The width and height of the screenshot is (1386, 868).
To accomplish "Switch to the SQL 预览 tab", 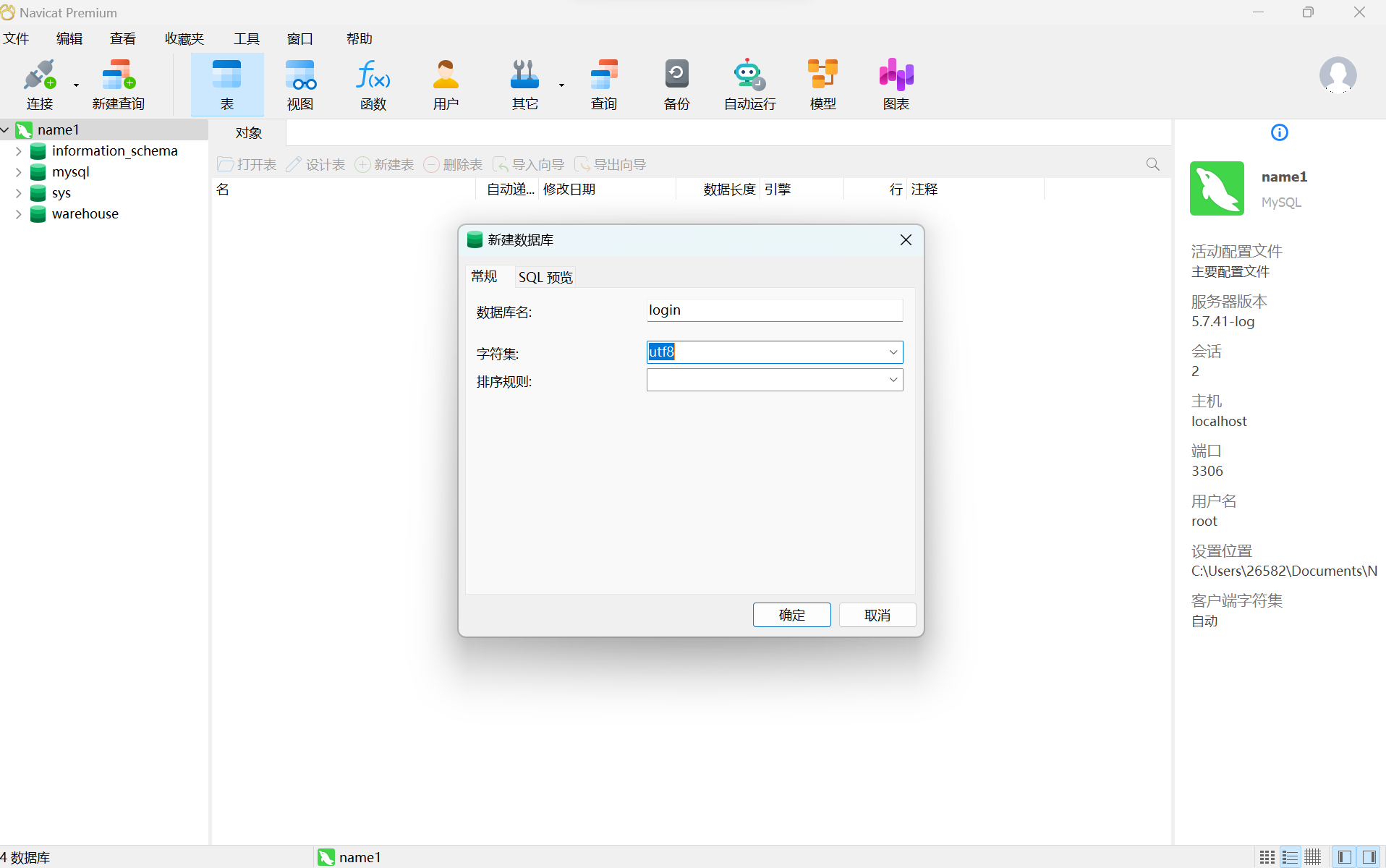I will point(545,277).
